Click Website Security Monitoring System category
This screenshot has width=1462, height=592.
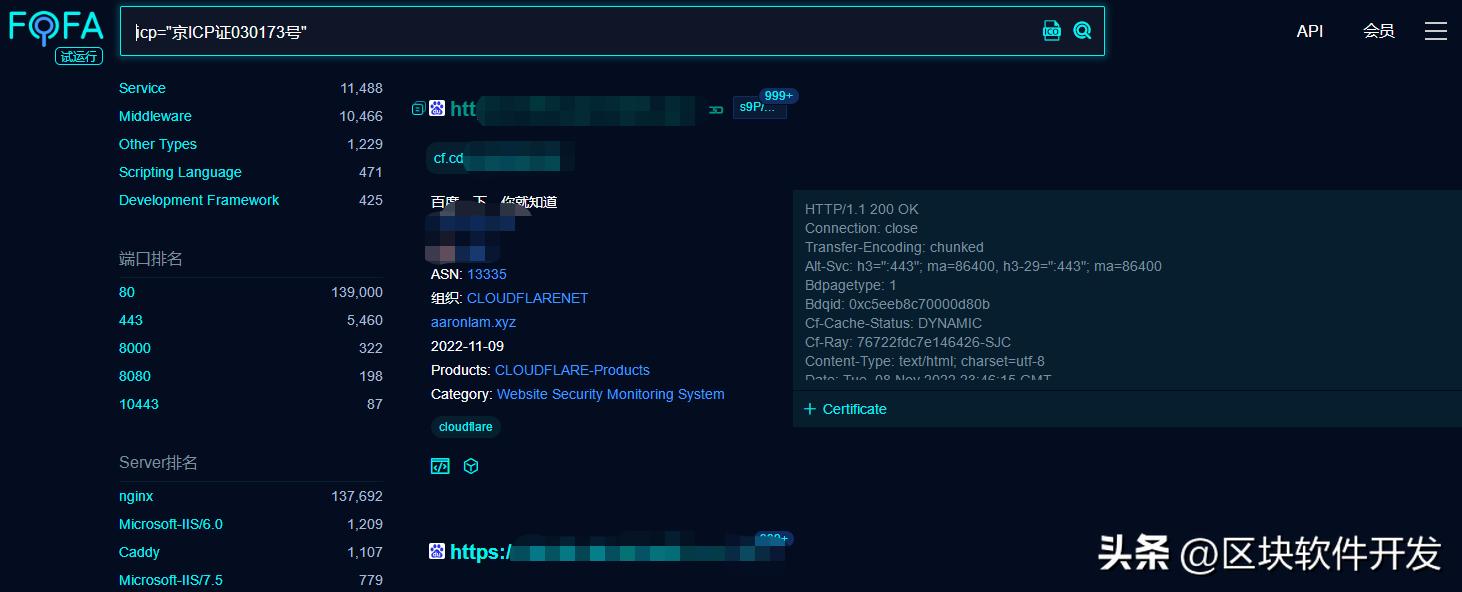coord(610,394)
